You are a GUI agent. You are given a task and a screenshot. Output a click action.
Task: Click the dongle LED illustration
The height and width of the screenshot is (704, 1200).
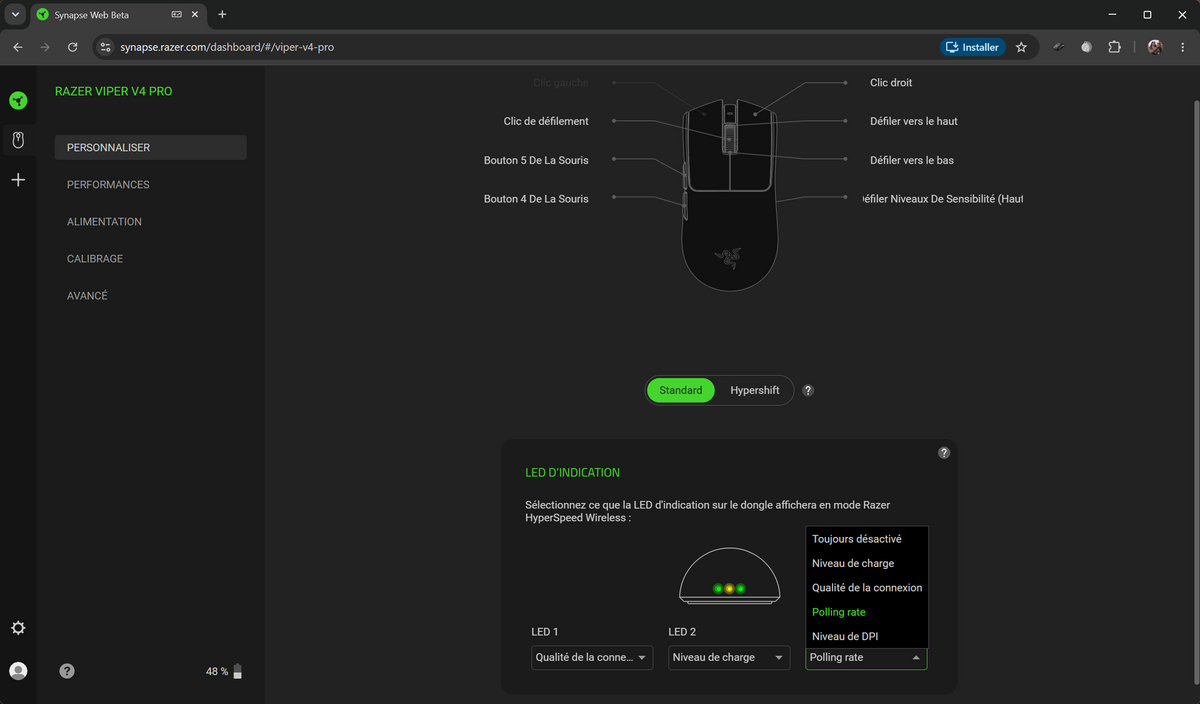point(729,576)
